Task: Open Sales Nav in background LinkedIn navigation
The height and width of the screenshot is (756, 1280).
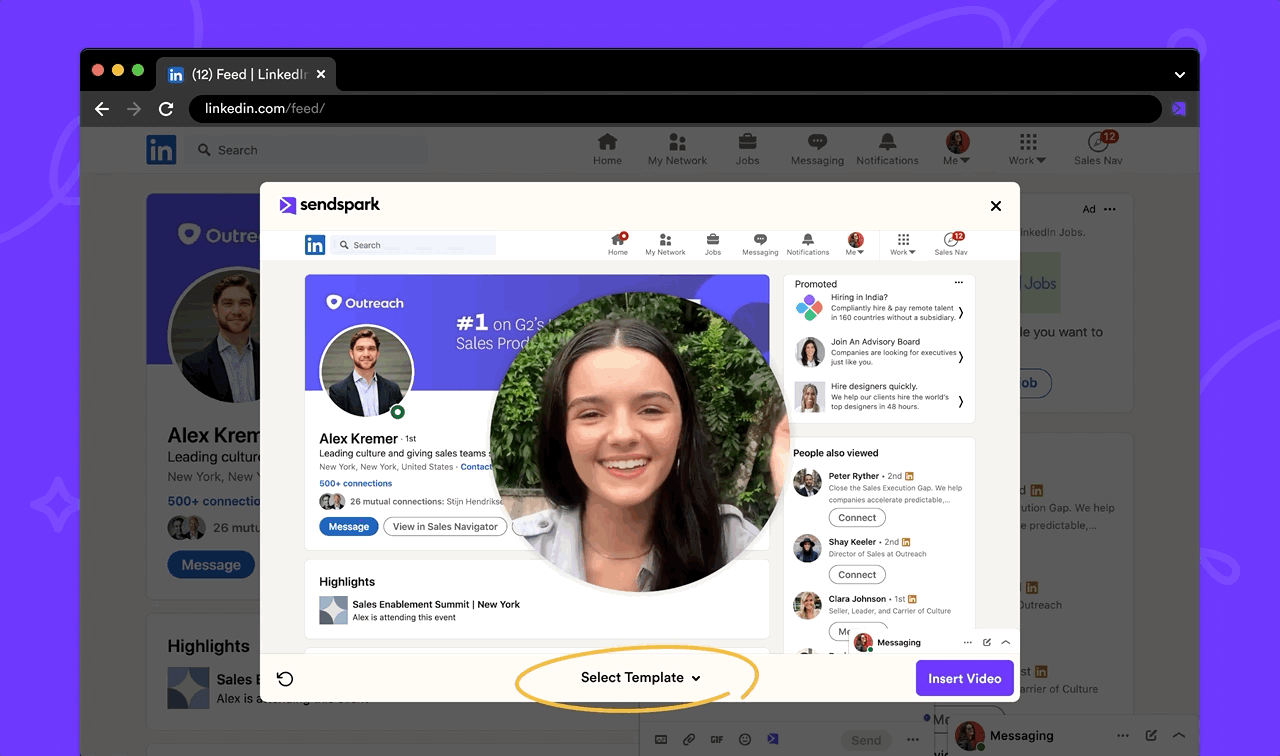Action: (x=1098, y=149)
